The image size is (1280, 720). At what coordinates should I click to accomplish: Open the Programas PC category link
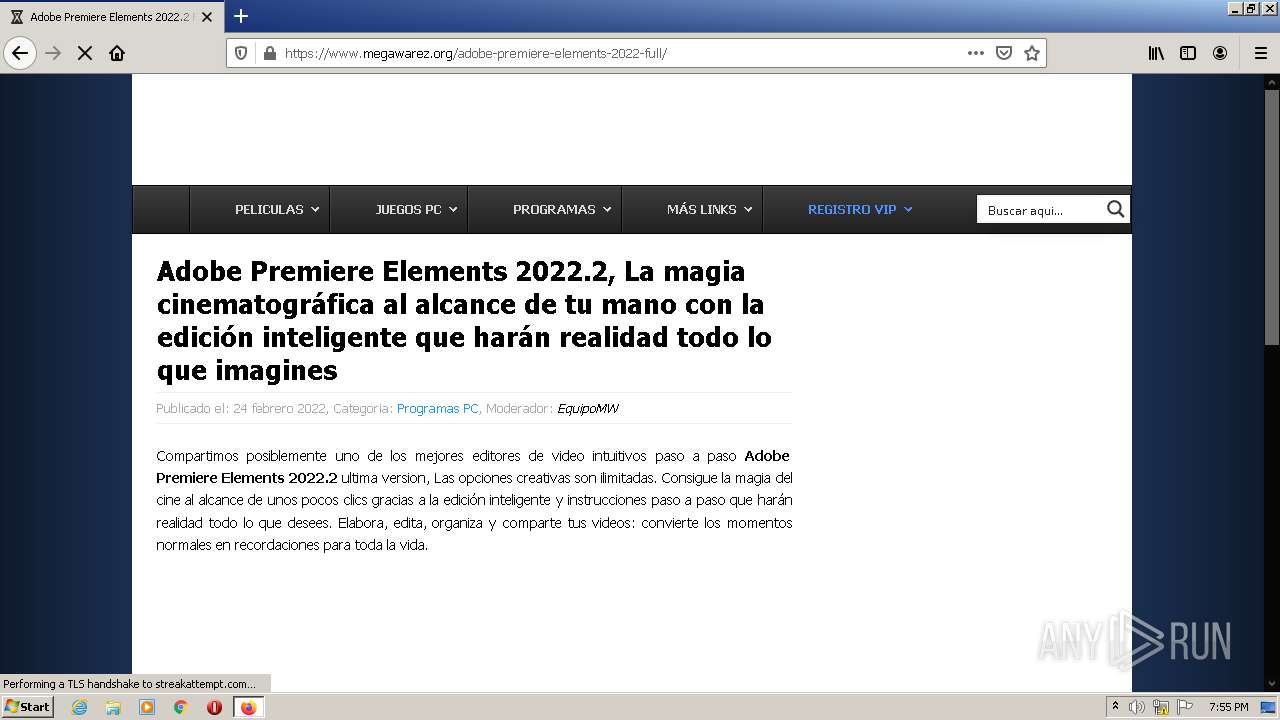click(x=437, y=408)
